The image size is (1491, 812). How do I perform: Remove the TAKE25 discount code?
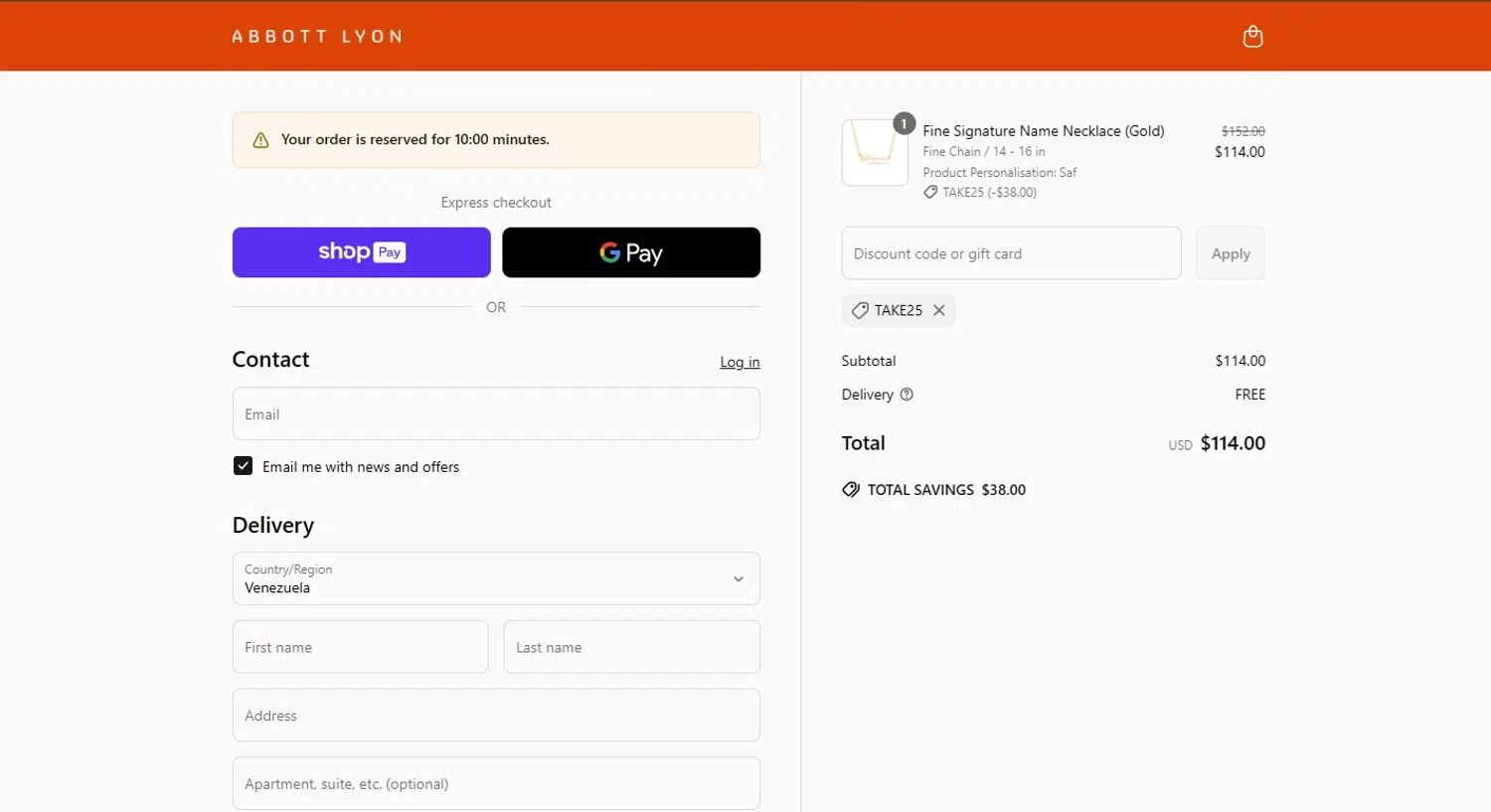pos(938,310)
